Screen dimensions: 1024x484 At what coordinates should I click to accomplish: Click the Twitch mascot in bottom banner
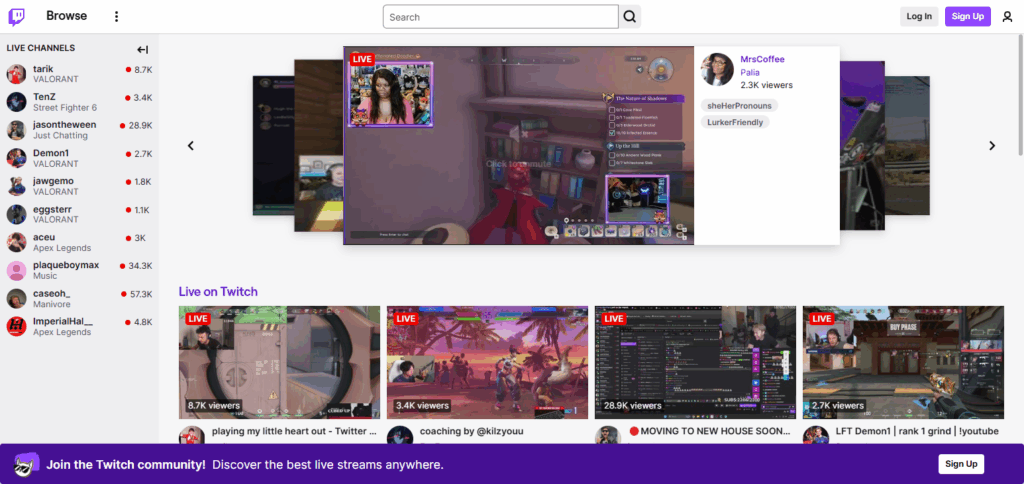27,464
